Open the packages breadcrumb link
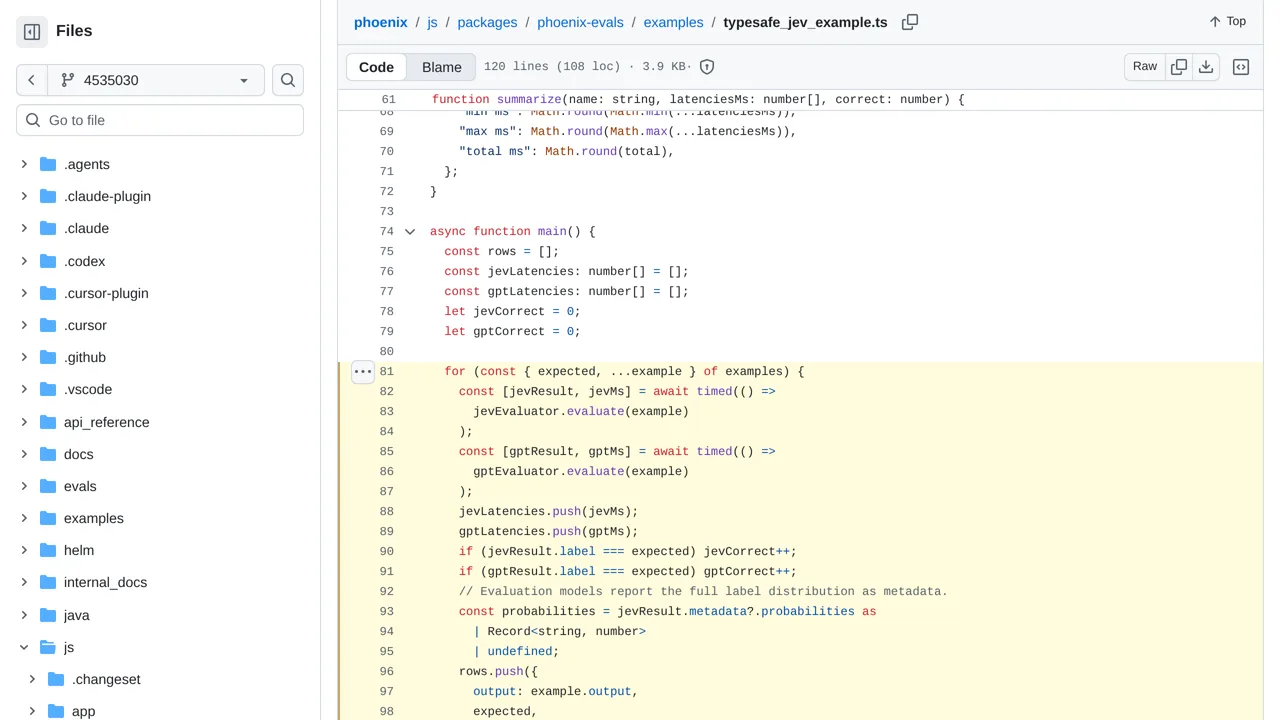The height and width of the screenshot is (720, 1280). 487,22
